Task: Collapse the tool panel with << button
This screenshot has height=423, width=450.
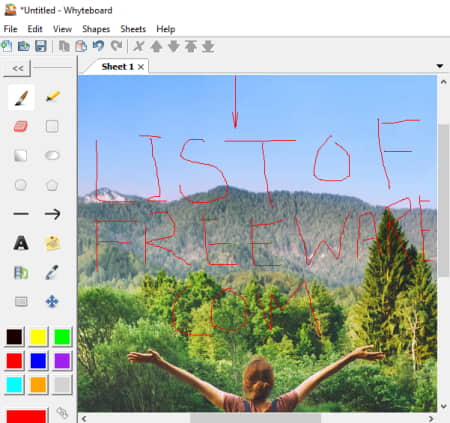Action: [x=17, y=68]
